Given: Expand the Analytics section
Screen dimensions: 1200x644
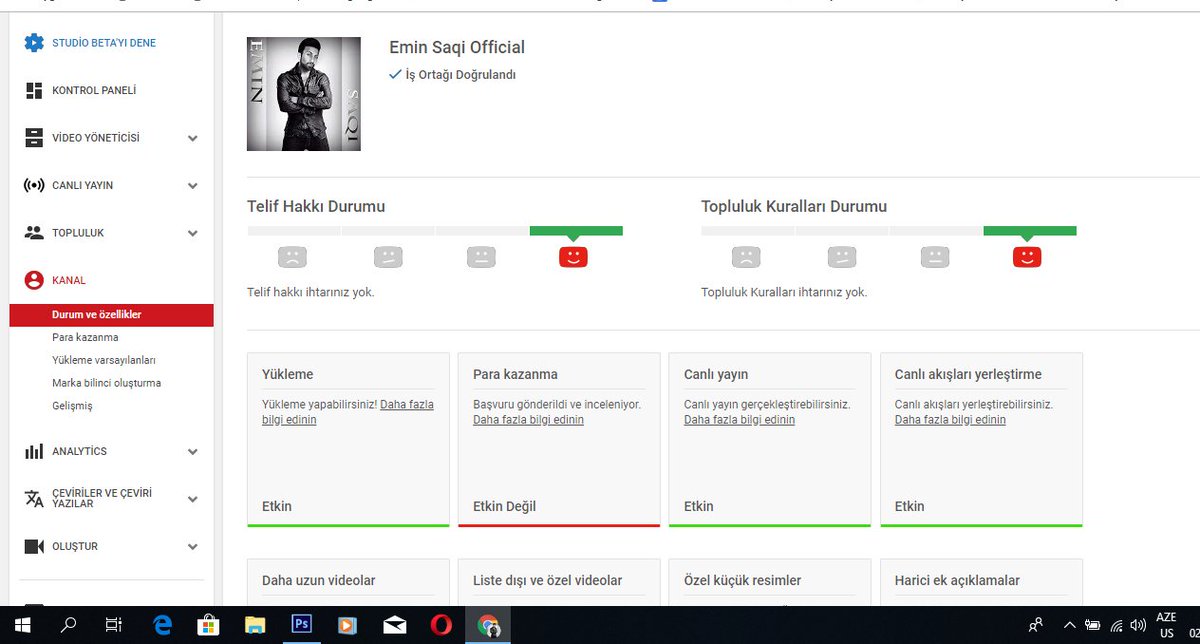Looking at the screenshot, I should coord(193,452).
